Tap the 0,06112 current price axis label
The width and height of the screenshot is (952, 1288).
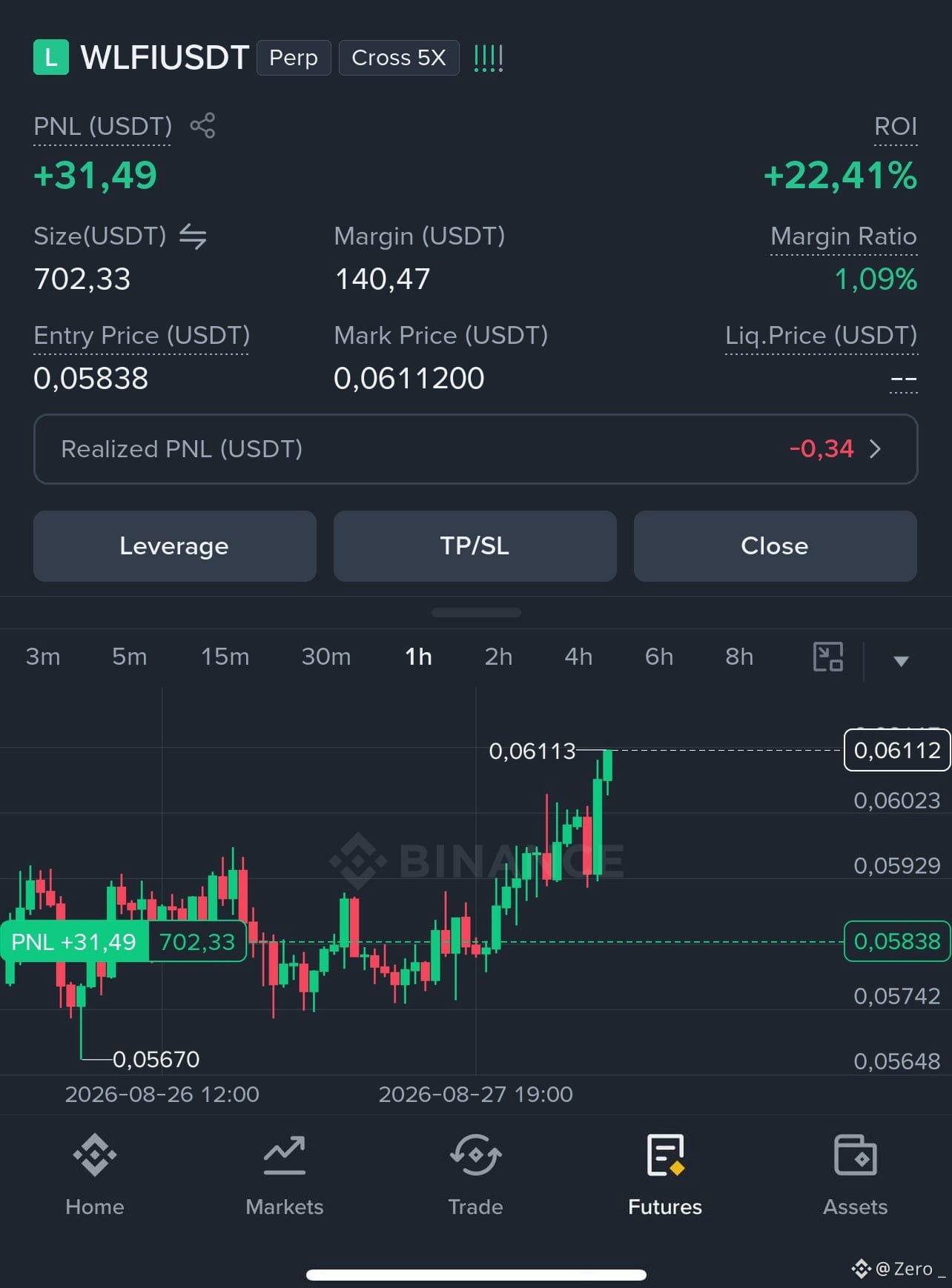897,751
